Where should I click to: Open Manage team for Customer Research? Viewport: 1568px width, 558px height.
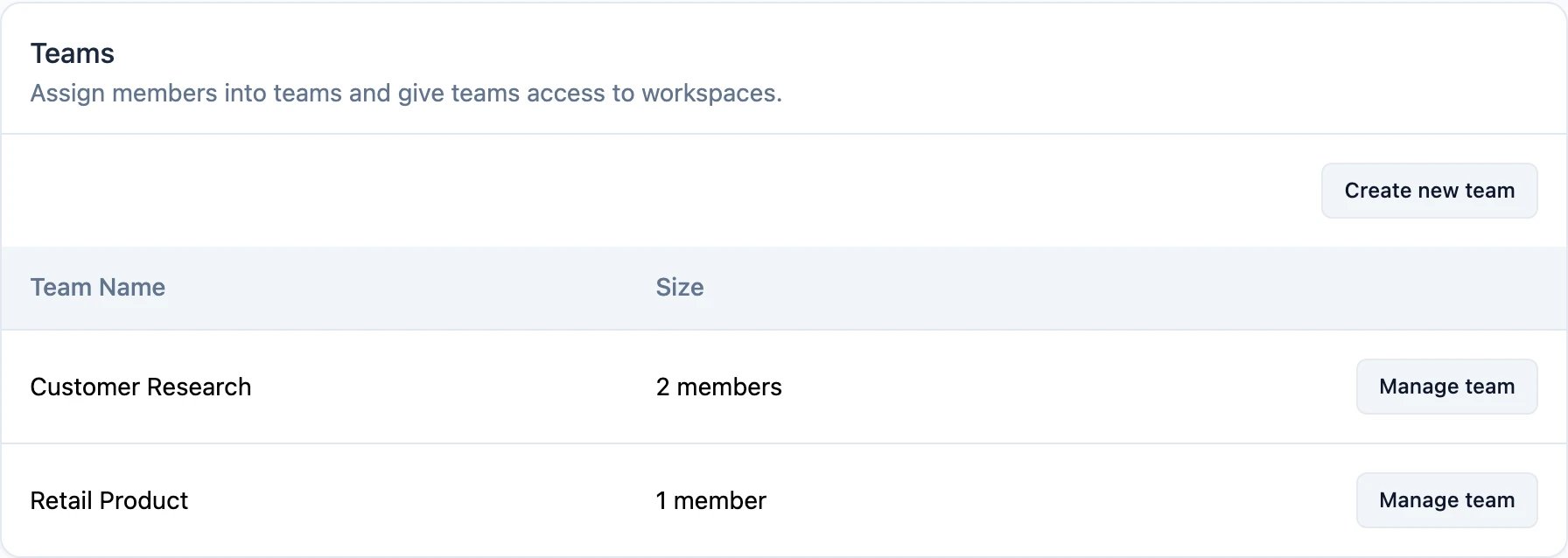click(x=1446, y=387)
